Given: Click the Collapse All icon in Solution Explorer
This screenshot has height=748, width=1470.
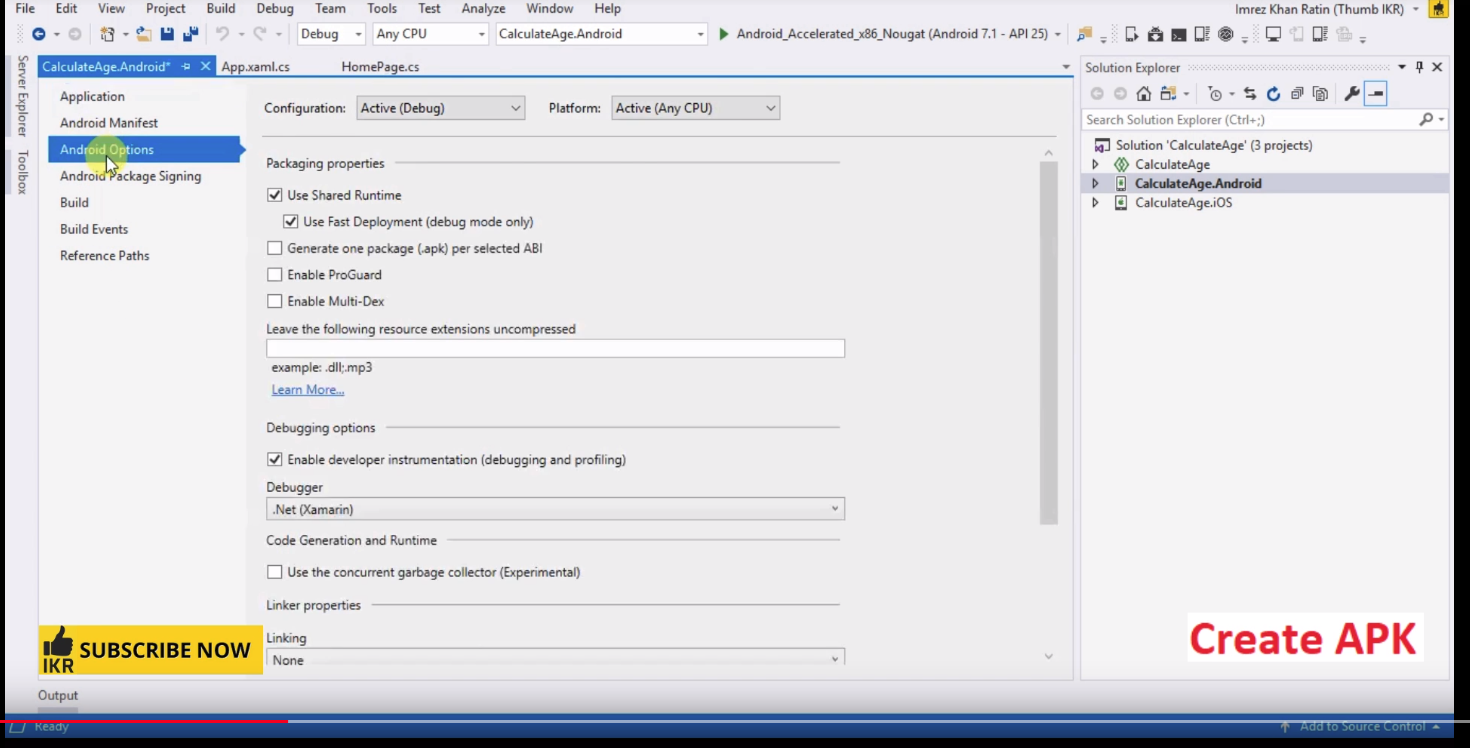Looking at the screenshot, I should (1297, 94).
